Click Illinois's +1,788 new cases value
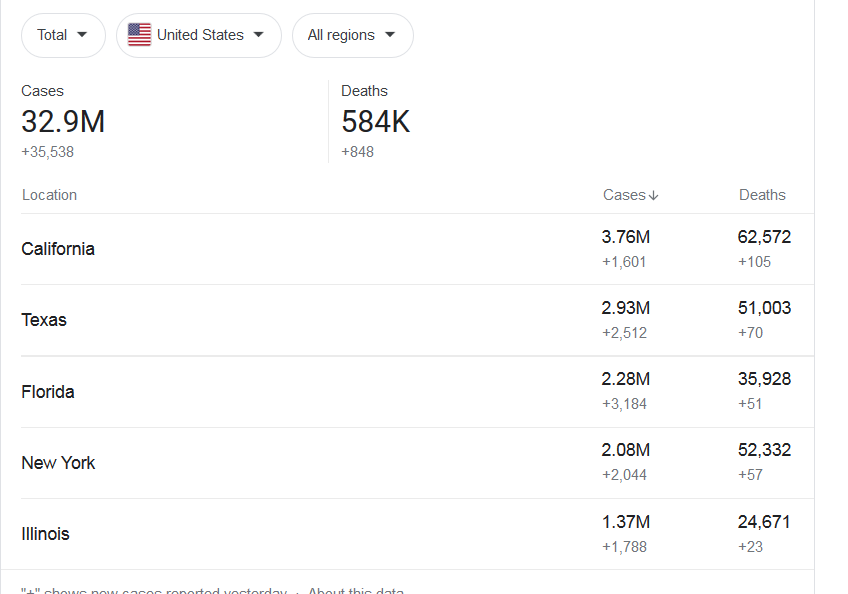This screenshot has height=594, width=848. pyautogui.click(x=624, y=547)
